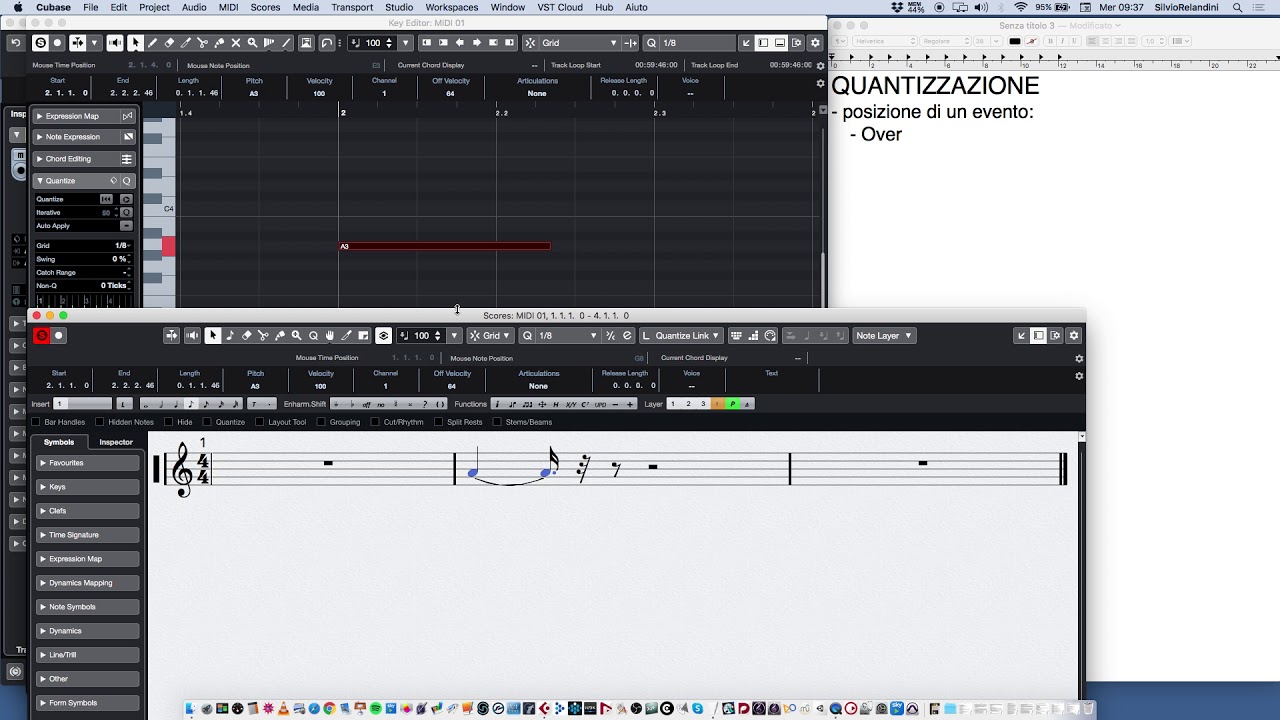Click the Chord Editing section icon

(127, 159)
